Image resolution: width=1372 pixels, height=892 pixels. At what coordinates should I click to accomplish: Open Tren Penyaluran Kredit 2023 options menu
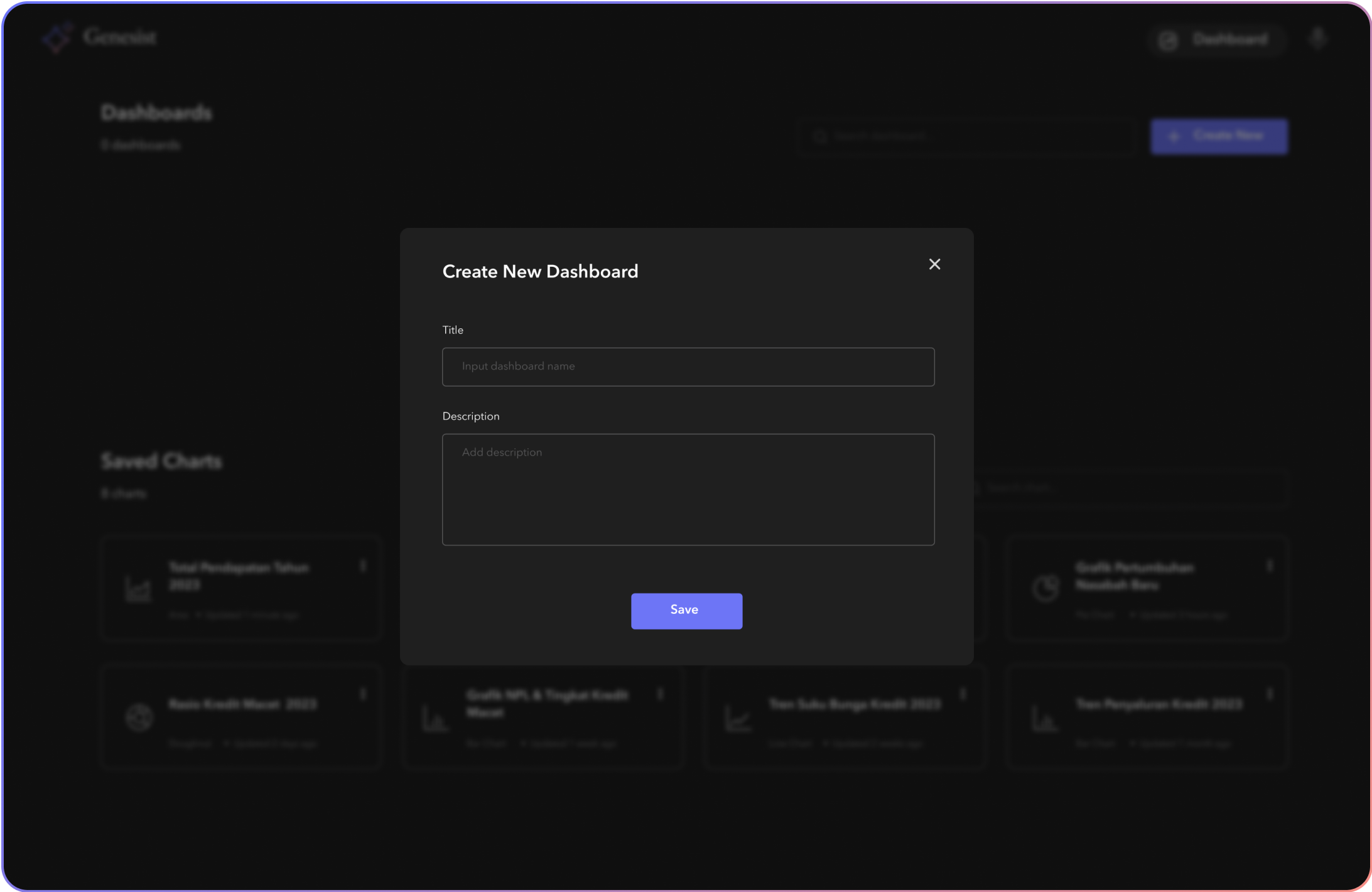coord(1269,694)
